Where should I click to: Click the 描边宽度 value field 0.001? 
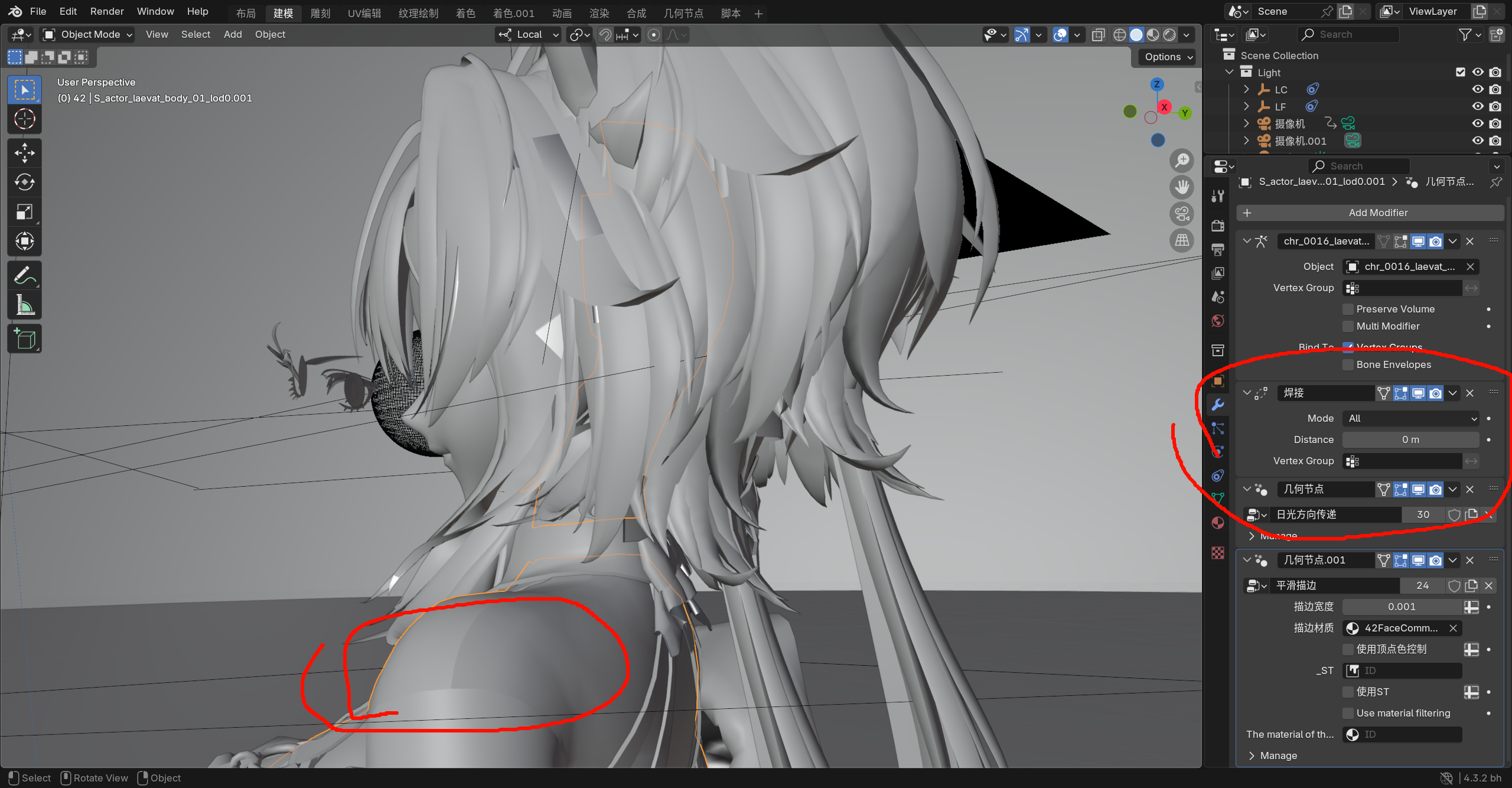[1402, 607]
